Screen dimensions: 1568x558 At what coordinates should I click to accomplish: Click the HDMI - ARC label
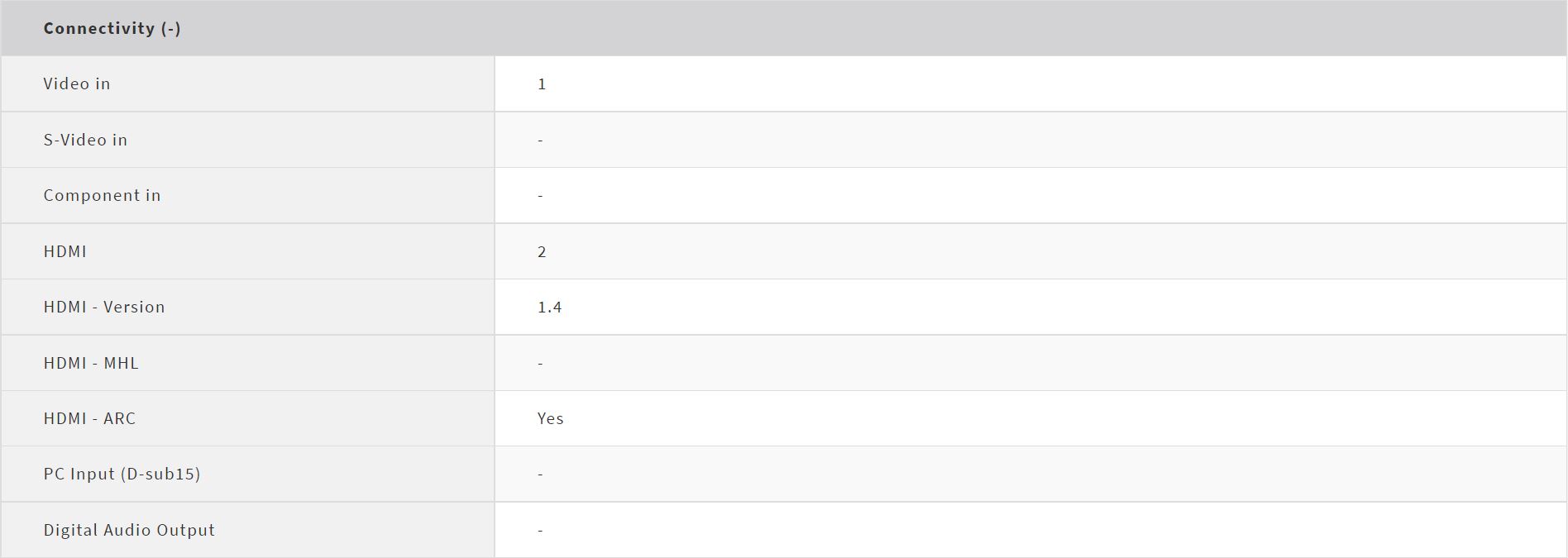click(x=89, y=418)
